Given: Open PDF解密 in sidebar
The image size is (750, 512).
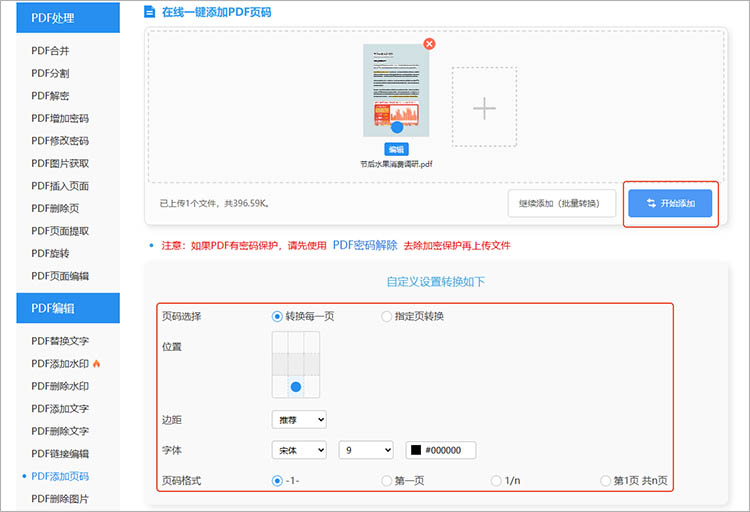Looking at the screenshot, I should pyautogui.click(x=50, y=96).
